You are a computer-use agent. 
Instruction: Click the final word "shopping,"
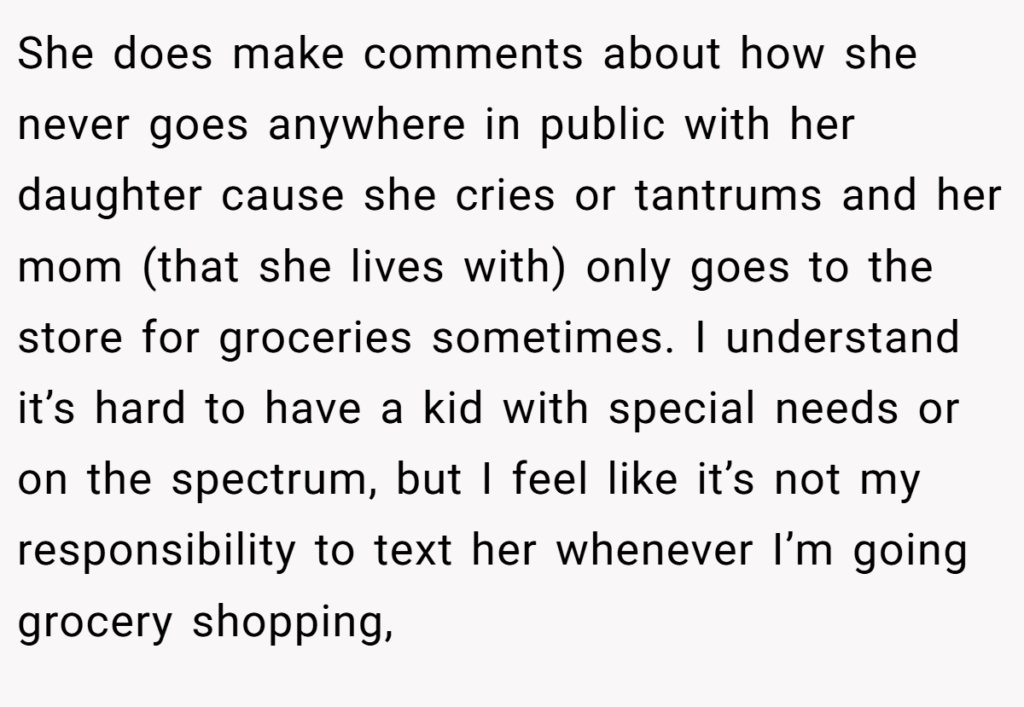[293, 623]
